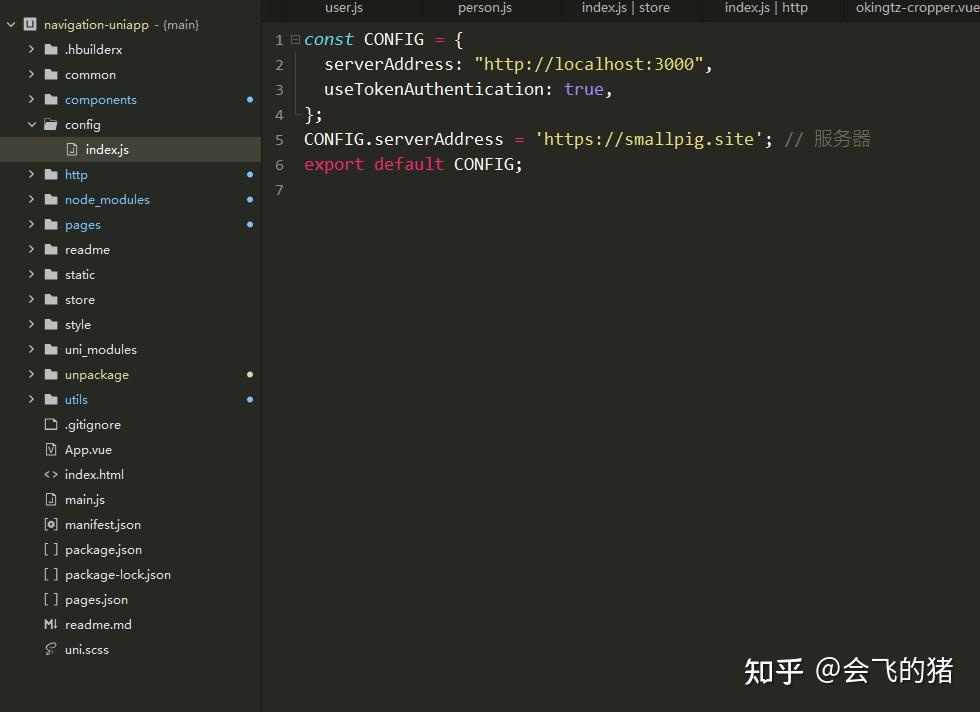
Task: Click the {main} branch label
Action: pyautogui.click(x=180, y=24)
